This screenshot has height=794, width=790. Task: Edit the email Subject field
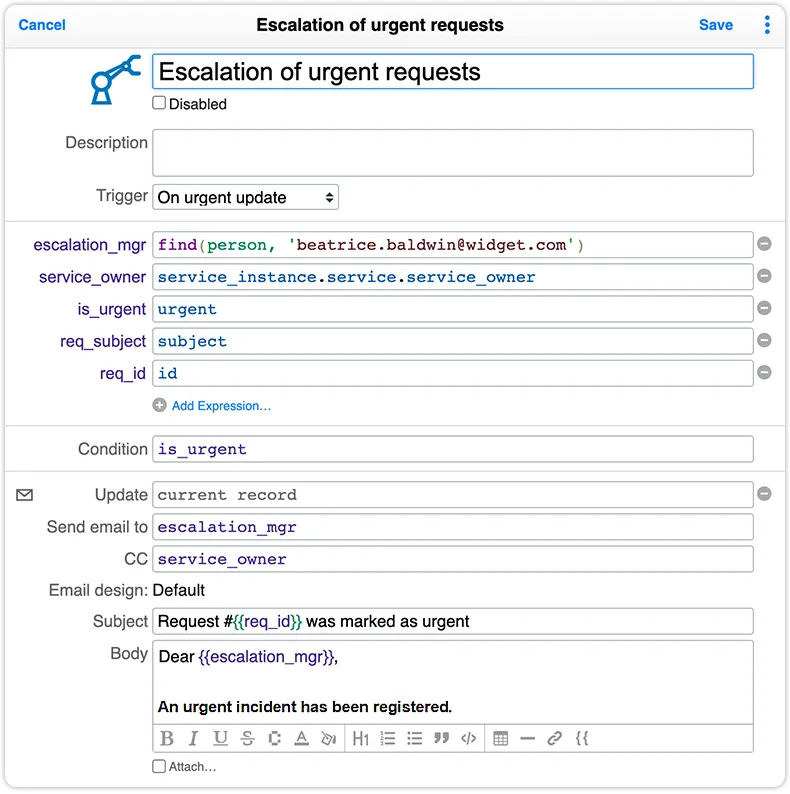pos(453,621)
